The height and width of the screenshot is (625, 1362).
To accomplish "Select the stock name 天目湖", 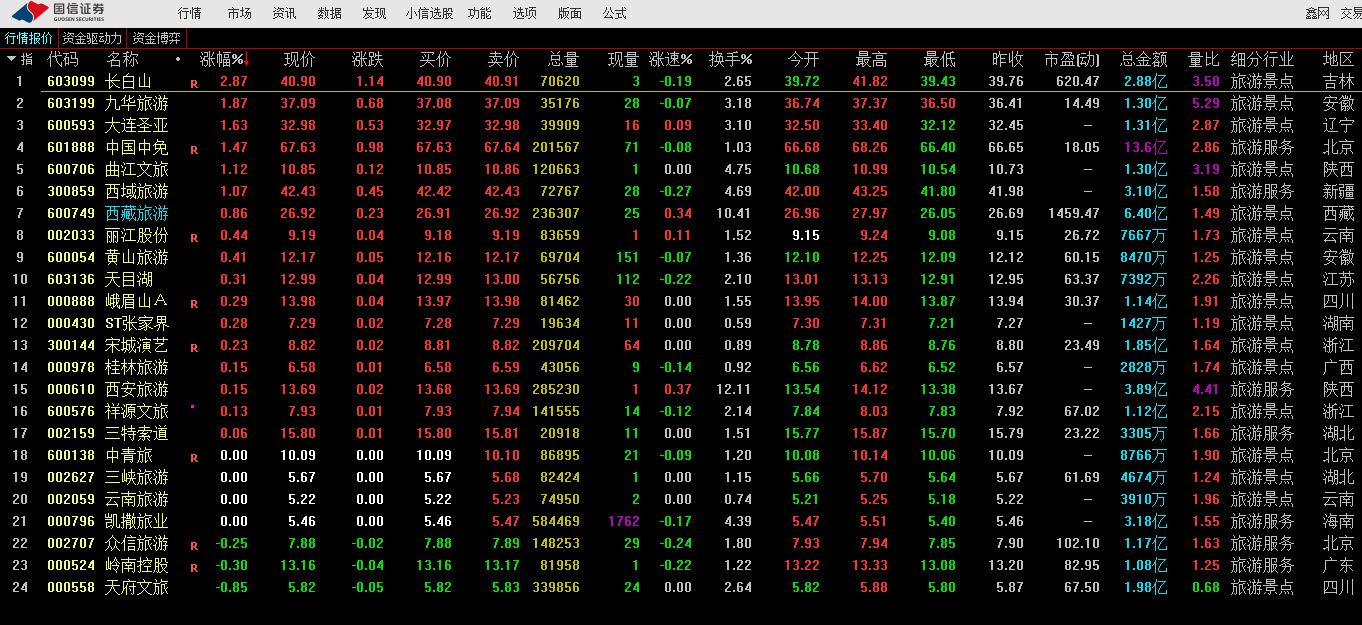I will [129, 279].
